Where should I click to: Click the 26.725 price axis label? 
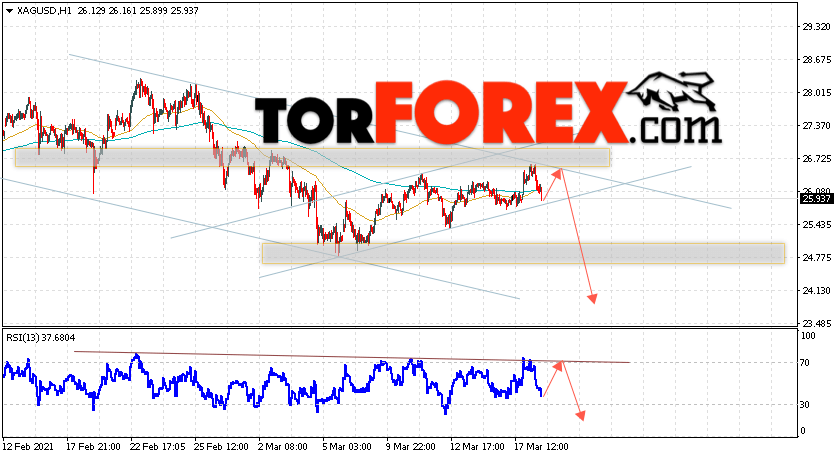816,159
